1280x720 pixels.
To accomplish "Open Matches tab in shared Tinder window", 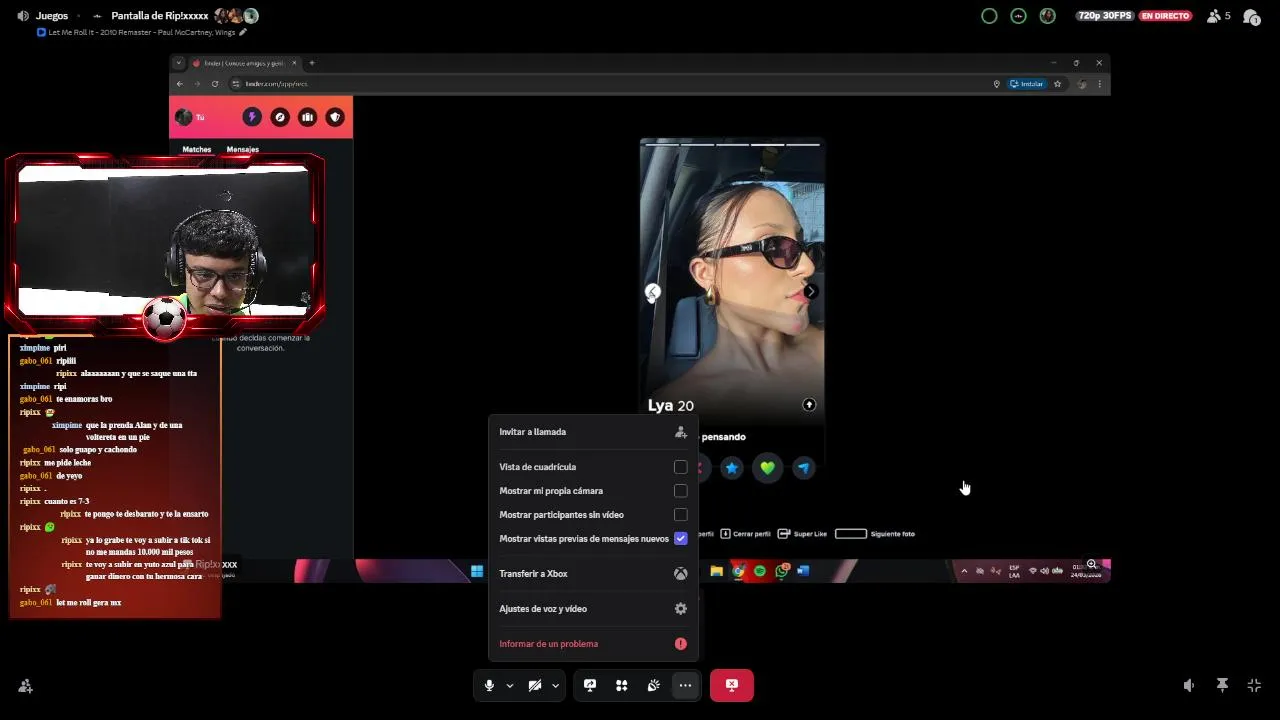I will (x=197, y=149).
